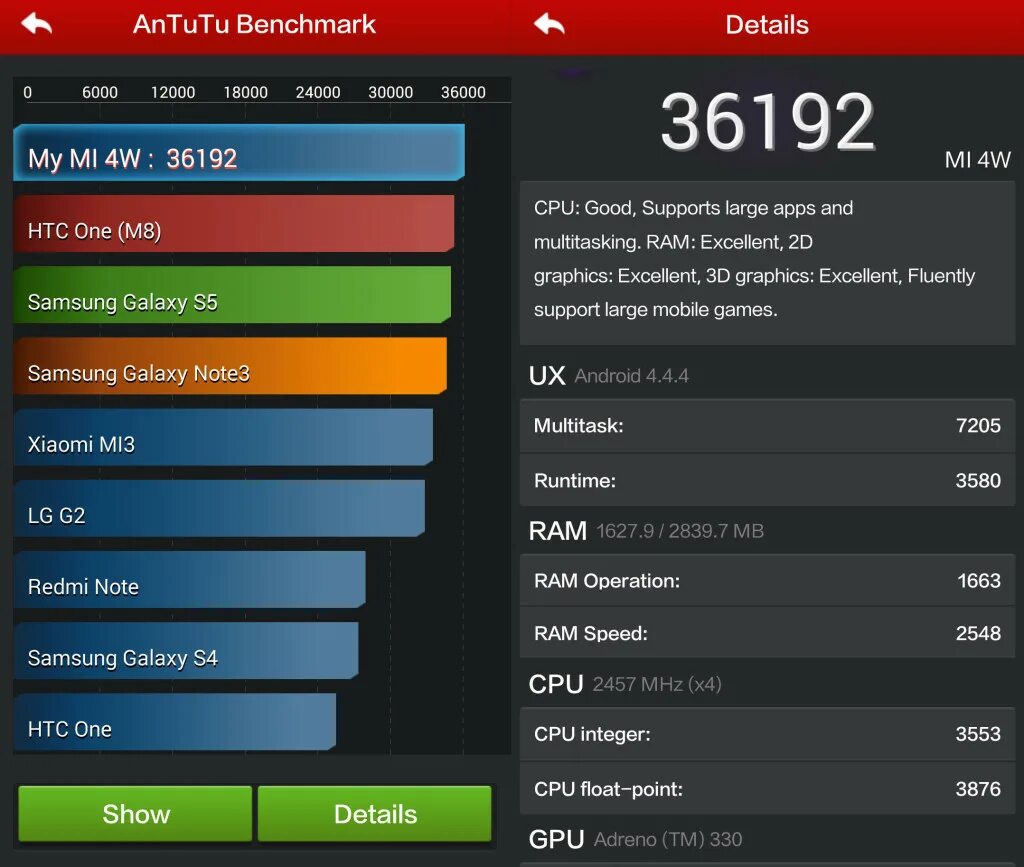Viewport: 1024px width, 867px height.
Task: Tap the RAM Operation score row
Action: click(x=767, y=580)
